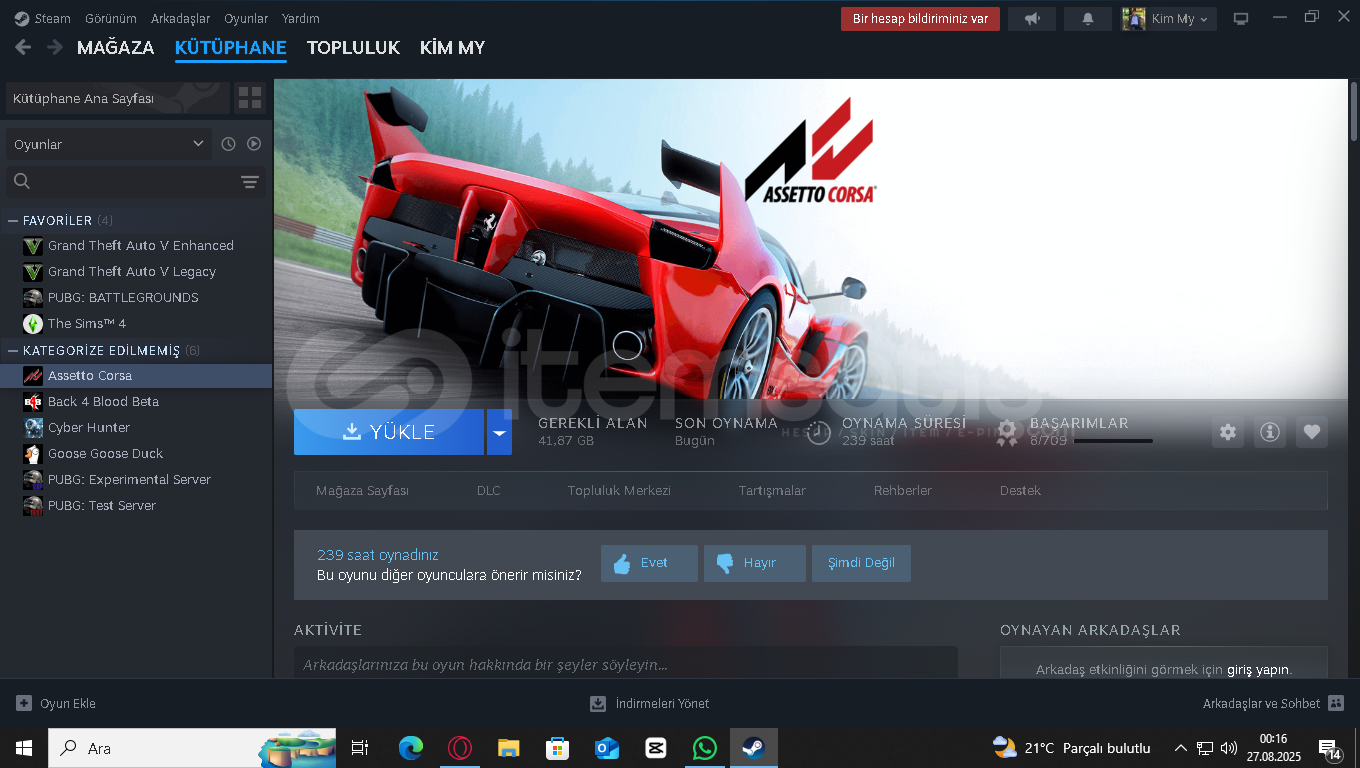Open WhatsApp from the taskbar
The image size is (1360, 768).
(x=705, y=748)
